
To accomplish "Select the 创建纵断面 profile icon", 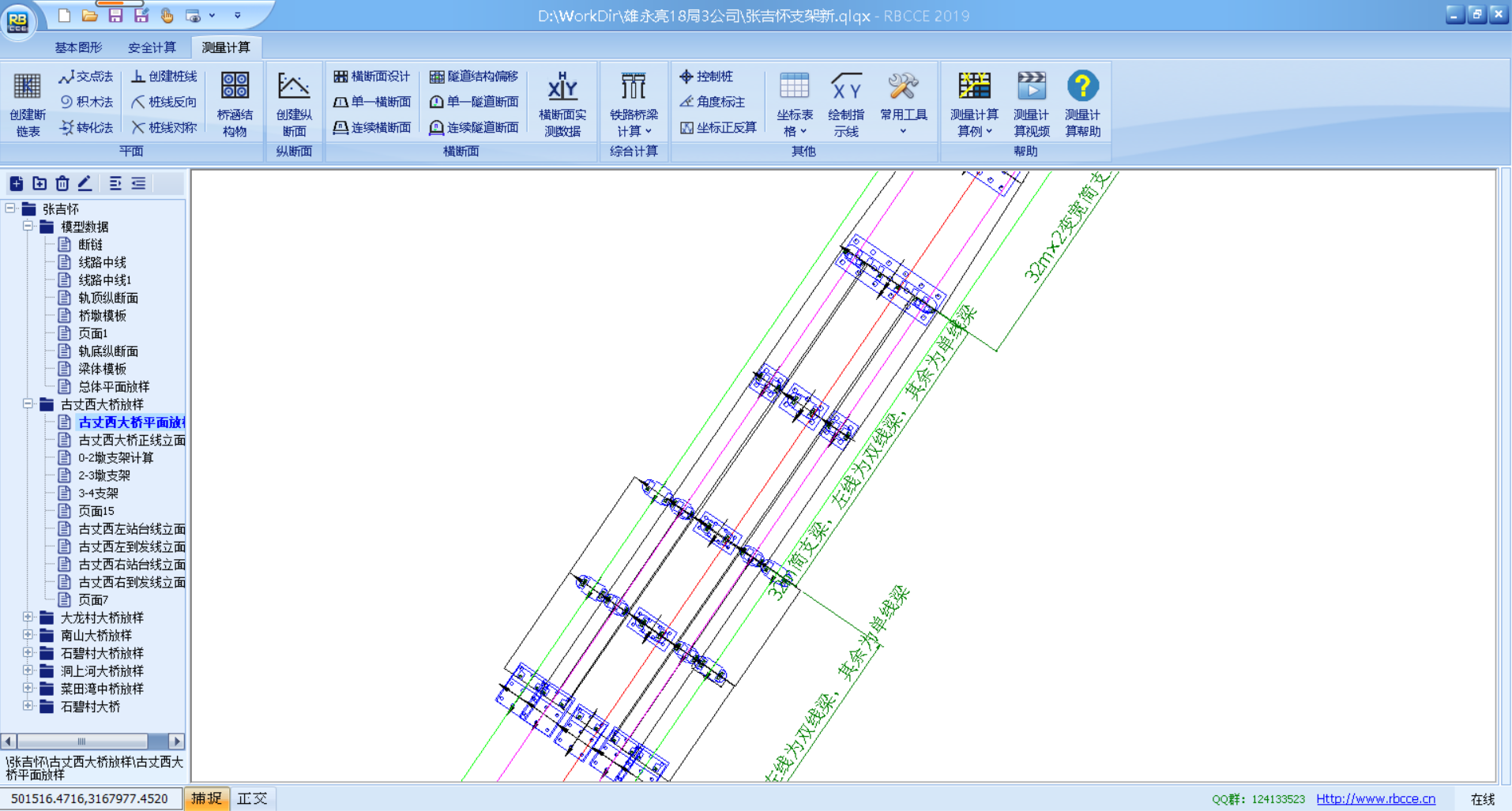I will pos(293,87).
